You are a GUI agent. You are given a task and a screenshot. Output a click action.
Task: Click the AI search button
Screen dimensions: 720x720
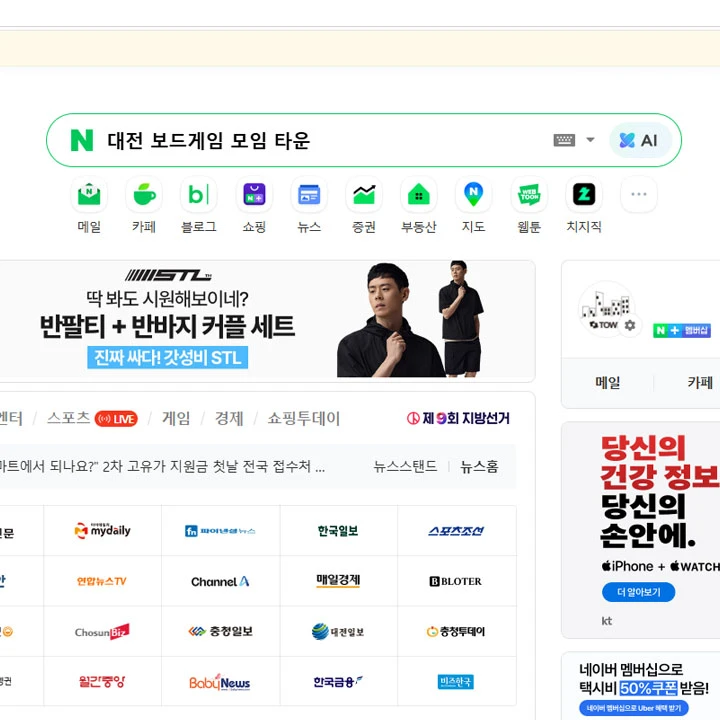[x=640, y=140]
